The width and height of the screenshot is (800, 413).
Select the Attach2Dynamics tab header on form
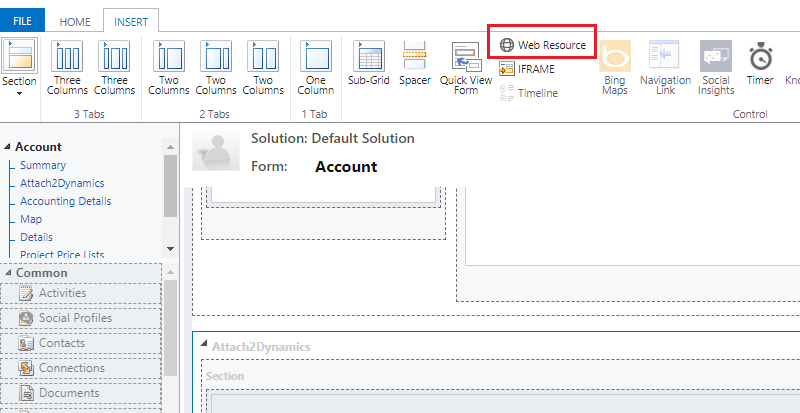click(x=260, y=346)
